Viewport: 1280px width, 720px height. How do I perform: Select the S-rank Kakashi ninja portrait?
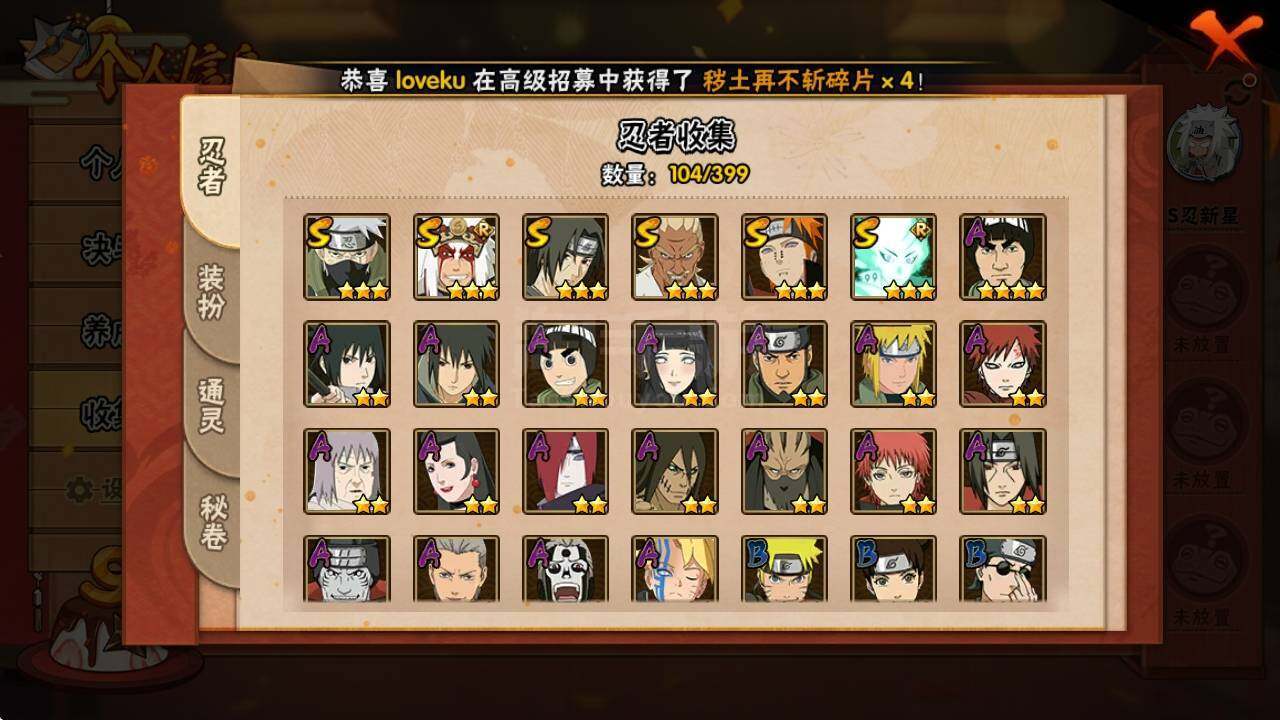coord(347,257)
